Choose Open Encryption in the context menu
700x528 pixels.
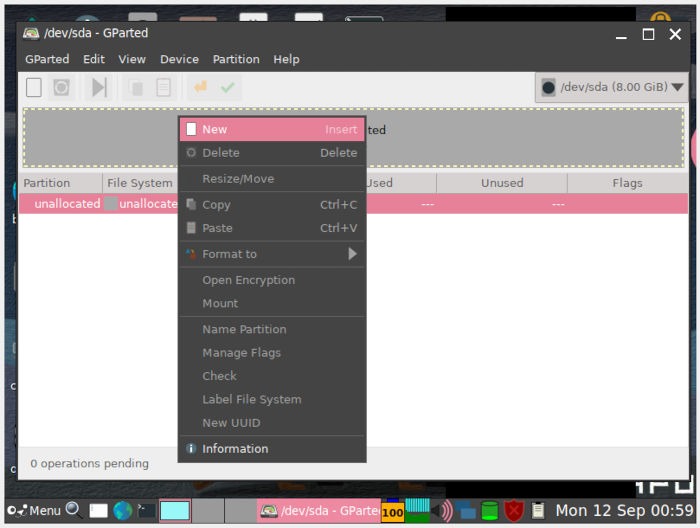pyautogui.click(x=272, y=280)
